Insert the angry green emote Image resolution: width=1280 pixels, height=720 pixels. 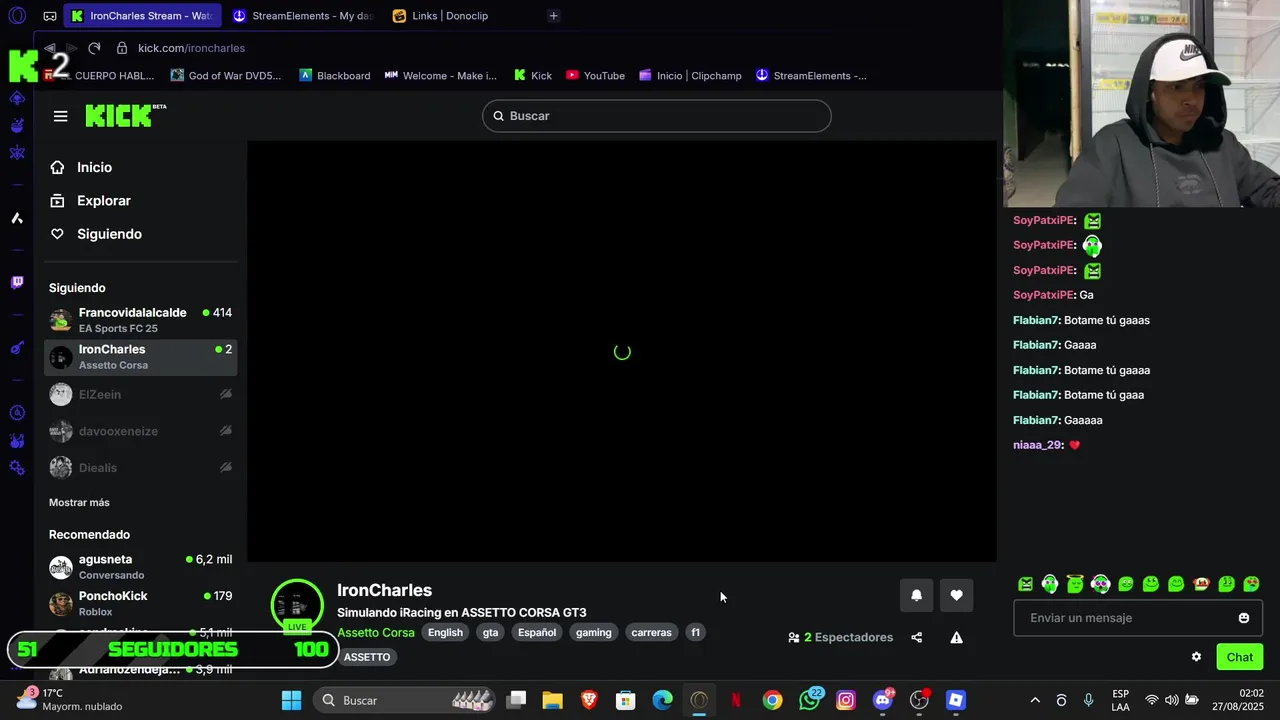[1025, 584]
